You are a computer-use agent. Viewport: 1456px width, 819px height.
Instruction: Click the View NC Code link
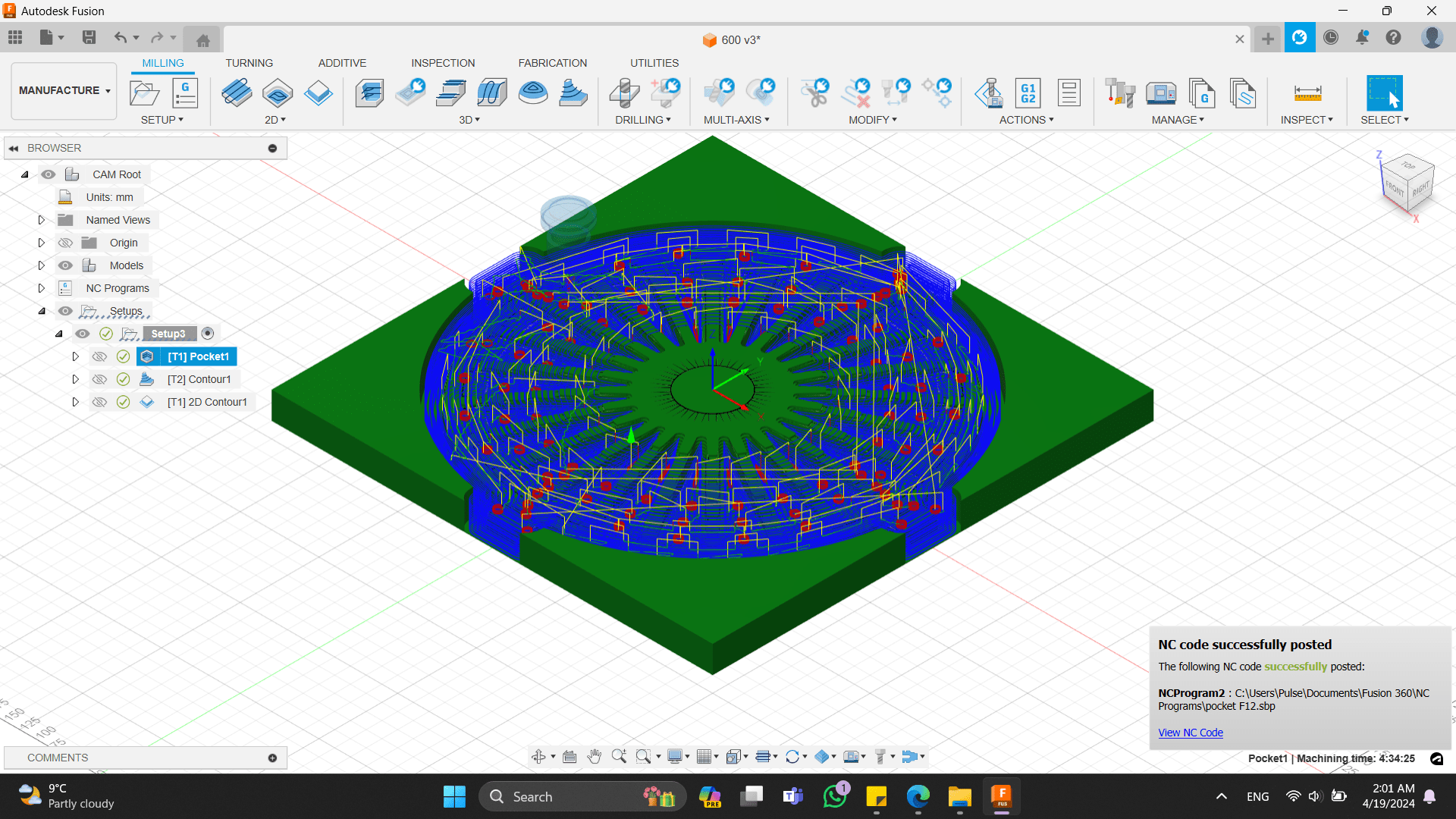(x=1190, y=733)
